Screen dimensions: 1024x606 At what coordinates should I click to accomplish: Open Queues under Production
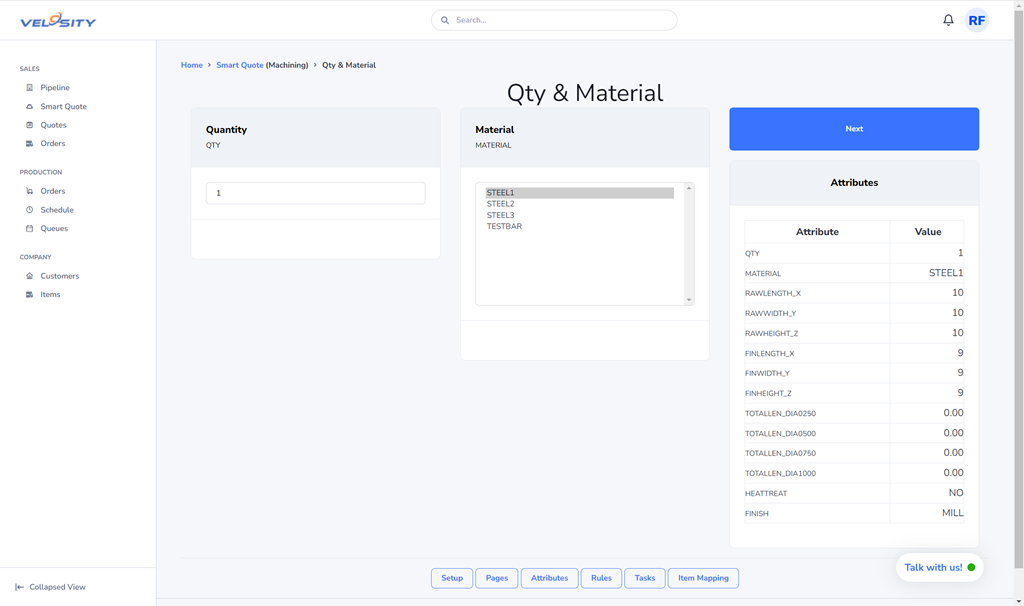pyautogui.click(x=54, y=228)
